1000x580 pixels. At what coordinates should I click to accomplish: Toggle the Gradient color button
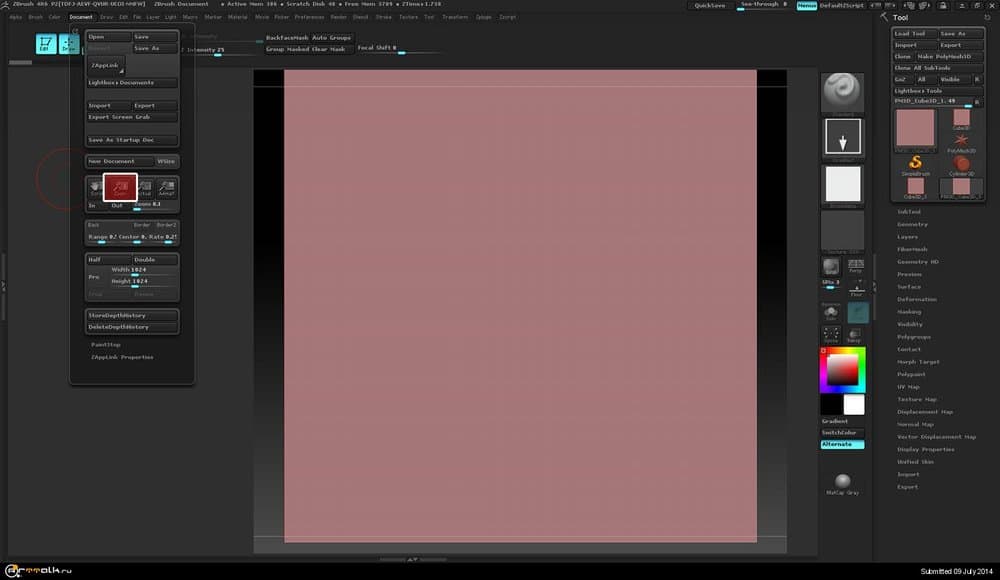(842, 421)
